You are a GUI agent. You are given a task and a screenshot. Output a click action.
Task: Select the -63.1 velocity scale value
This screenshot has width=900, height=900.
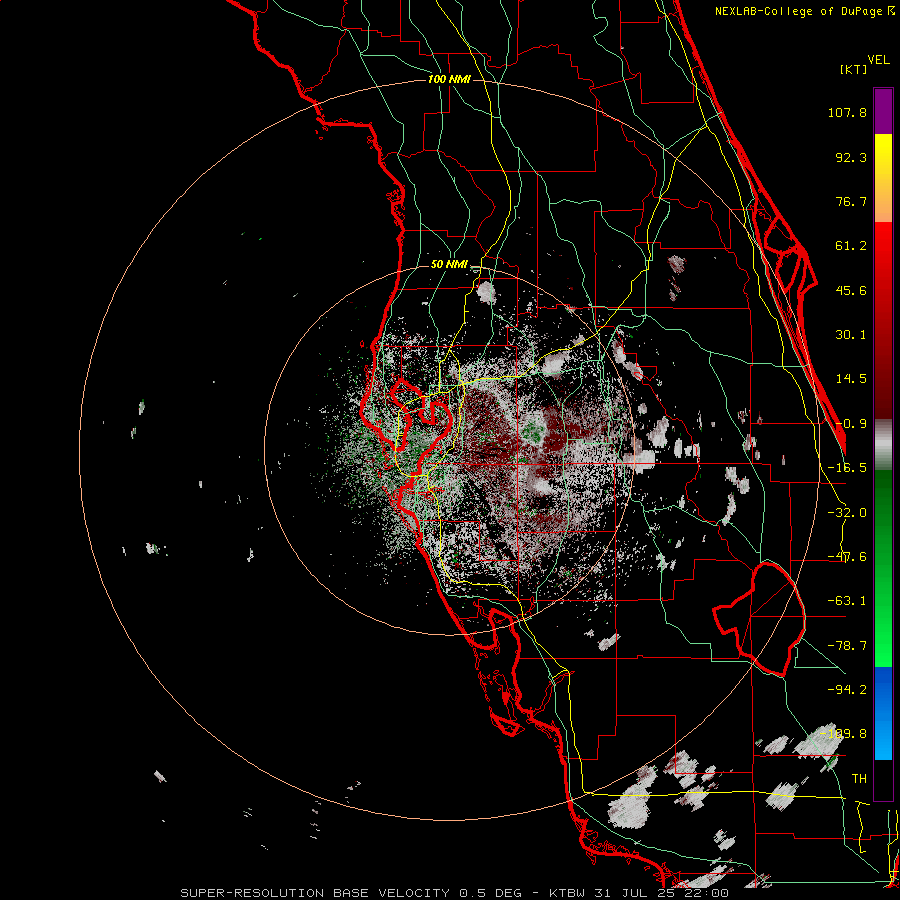pos(847,601)
